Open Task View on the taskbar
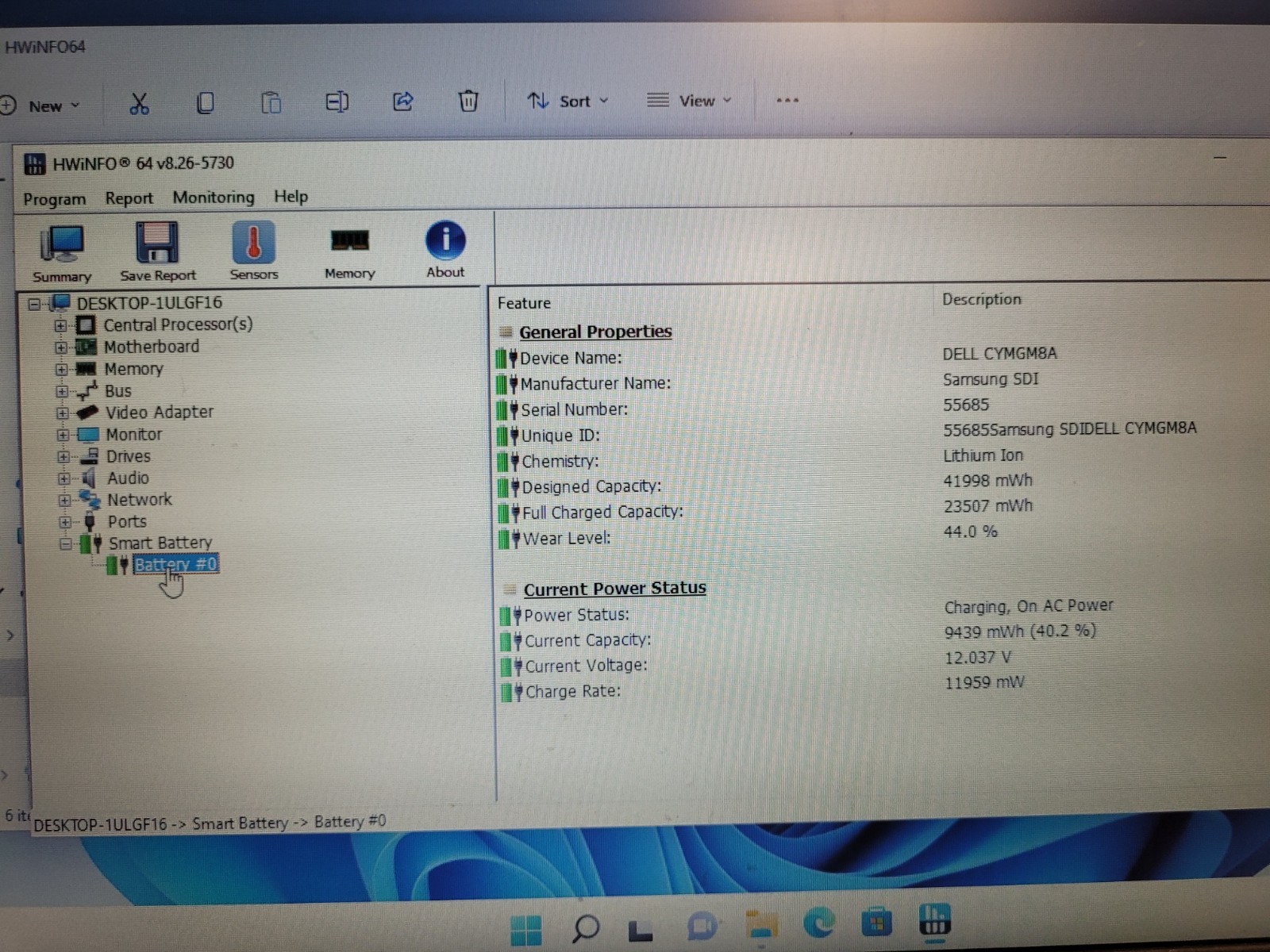The width and height of the screenshot is (1270, 952). [640, 931]
